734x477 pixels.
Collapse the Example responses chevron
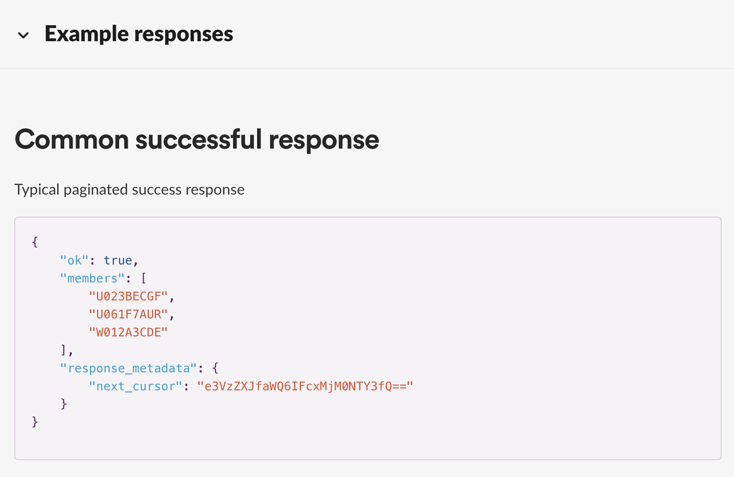23,35
